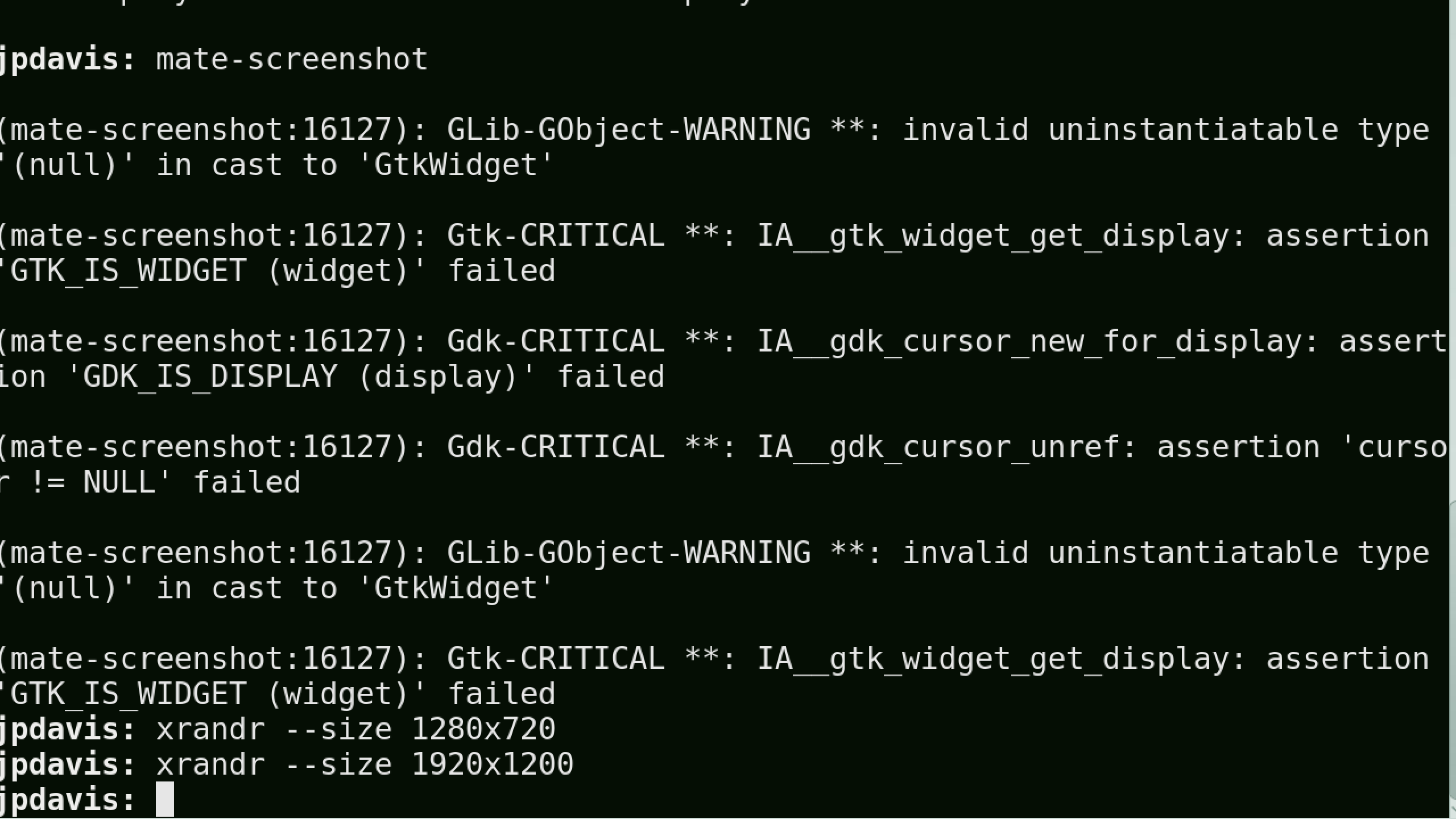Click the xrandr --size 1920x1200 command

pos(365,764)
